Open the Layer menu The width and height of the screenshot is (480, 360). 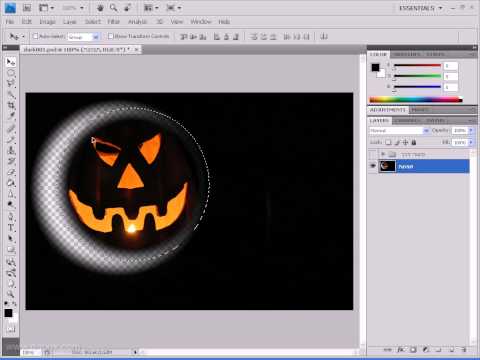70,22
